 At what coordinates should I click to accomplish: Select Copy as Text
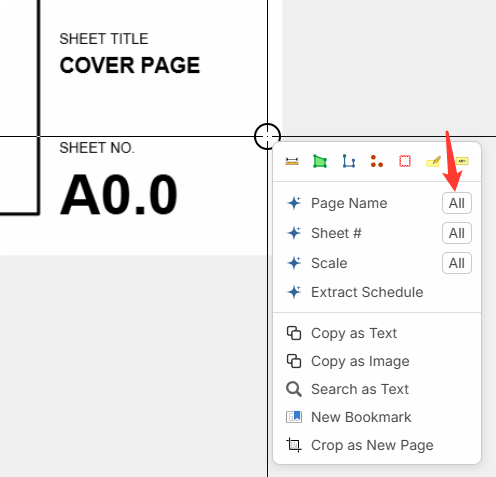click(x=354, y=333)
